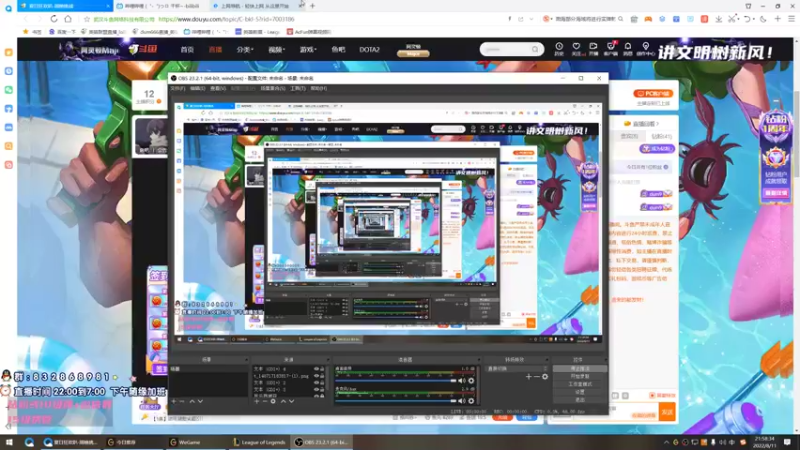
Task: Remove the source using the Sources minus icon
Action: pyautogui.click(x=265, y=402)
